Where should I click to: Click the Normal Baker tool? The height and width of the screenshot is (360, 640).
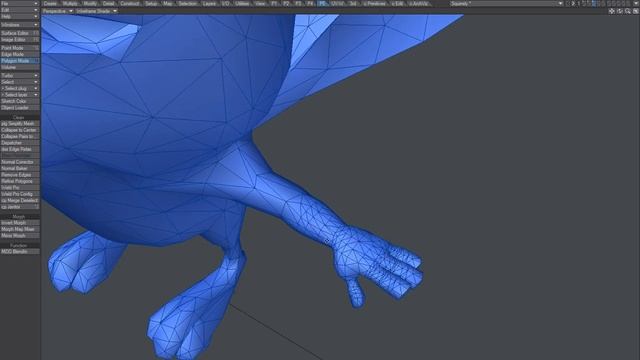20,168
